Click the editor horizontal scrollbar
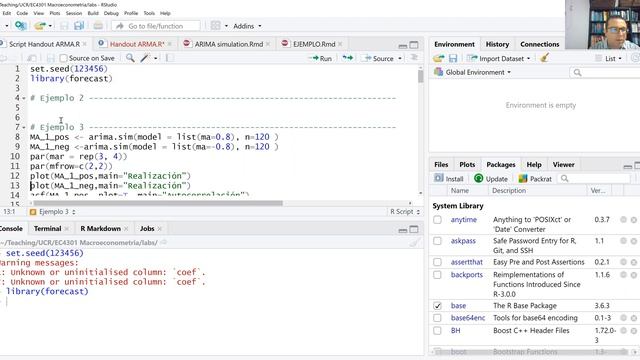The image size is (640, 360). [x=158, y=203]
